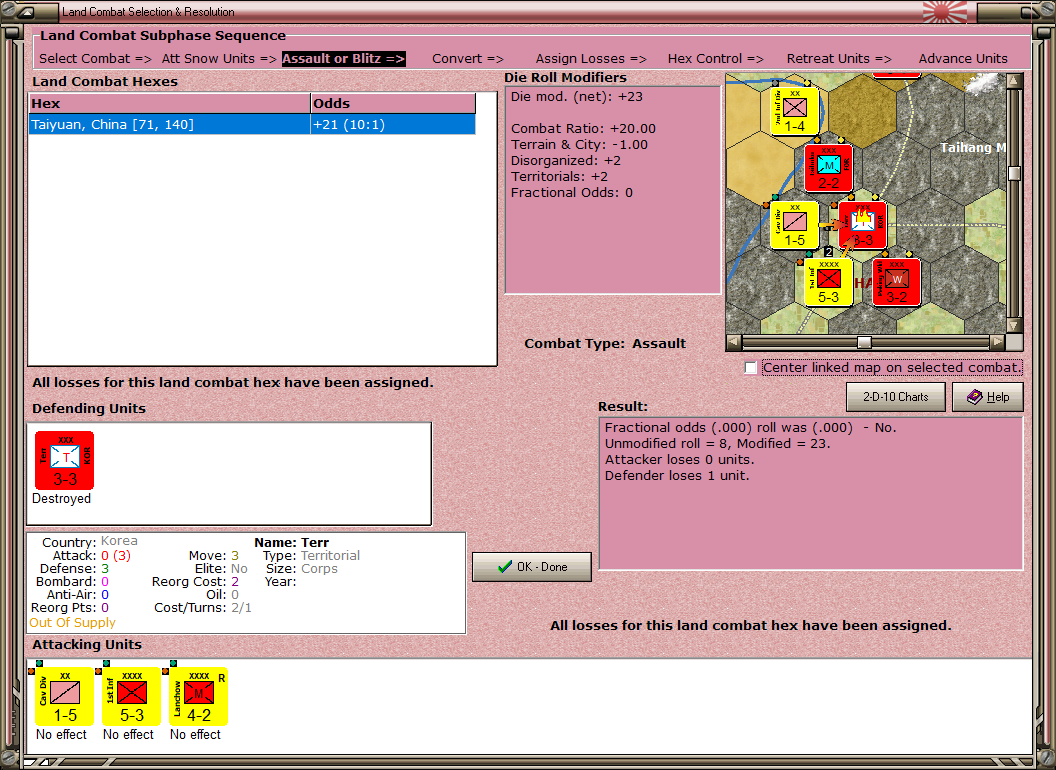The width and height of the screenshot is (1056, 770).
Task: Select the 1st Inf 5-3 attacking unit
Action: click(131, 697)
